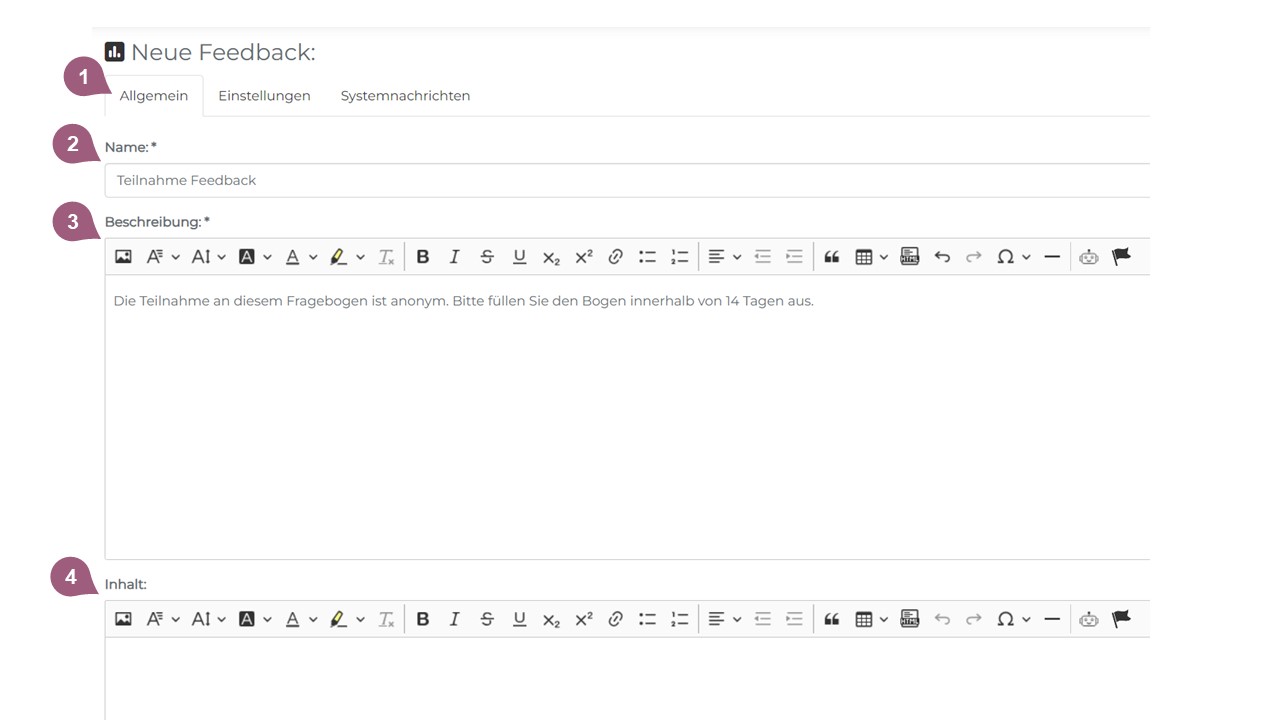Undo the last change in Beschreibung editor
The width and height of the screenshot is (1280, 720).
point(941,257)
